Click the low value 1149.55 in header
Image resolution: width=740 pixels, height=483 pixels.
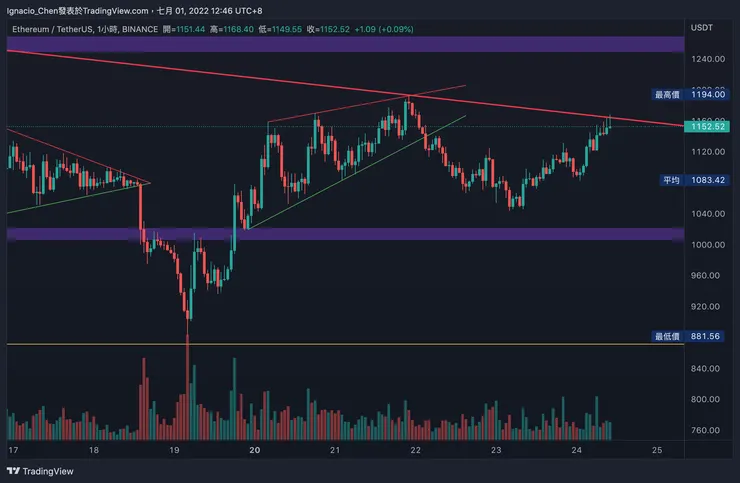[286, 29]
